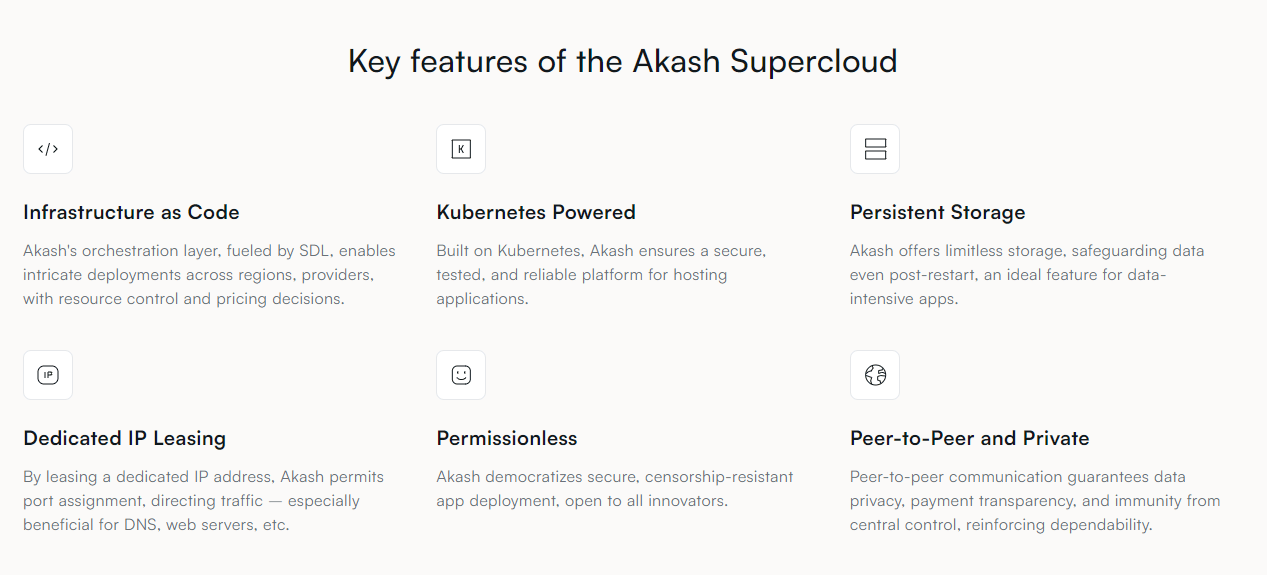Click the Persistent Storage stacked-drives icon
Screen dimensions: 1267x575
(x=875, y=149)
